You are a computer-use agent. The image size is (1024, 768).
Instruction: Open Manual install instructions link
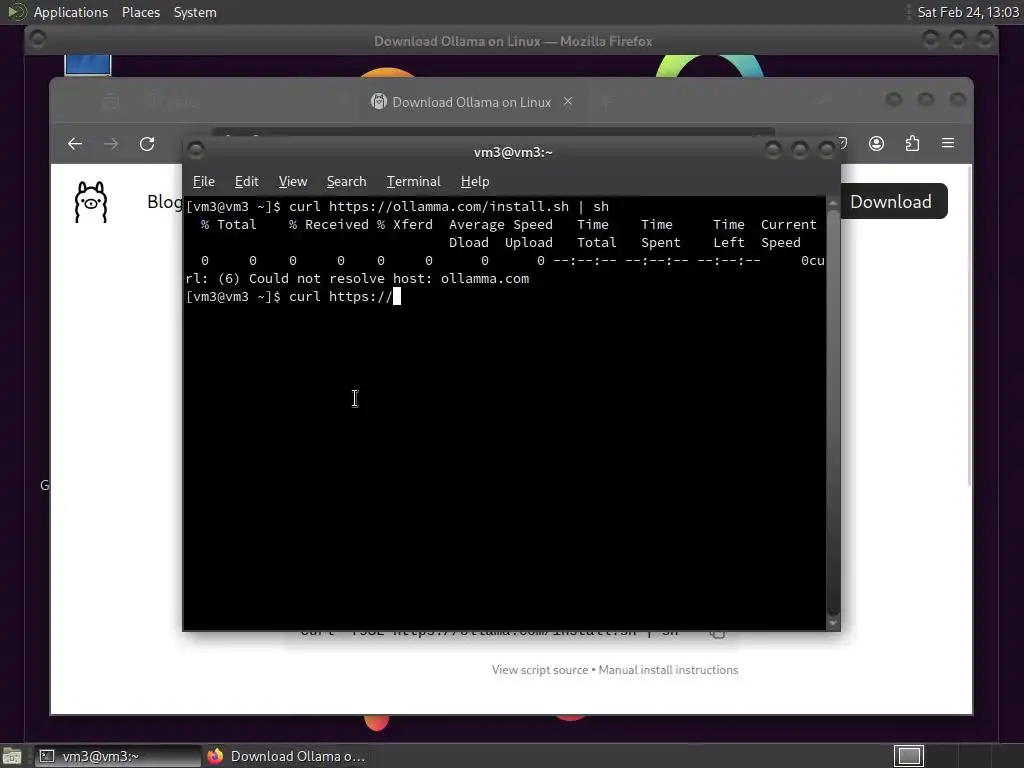(668, 670)
